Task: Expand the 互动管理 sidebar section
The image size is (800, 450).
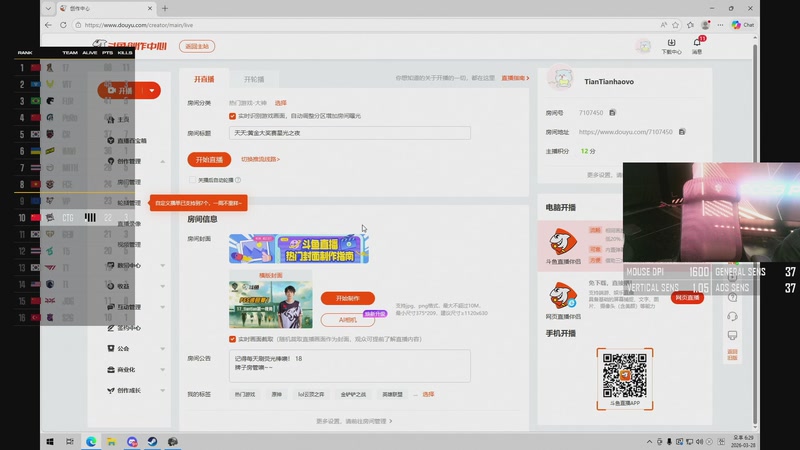Action: tap(162, 307)
